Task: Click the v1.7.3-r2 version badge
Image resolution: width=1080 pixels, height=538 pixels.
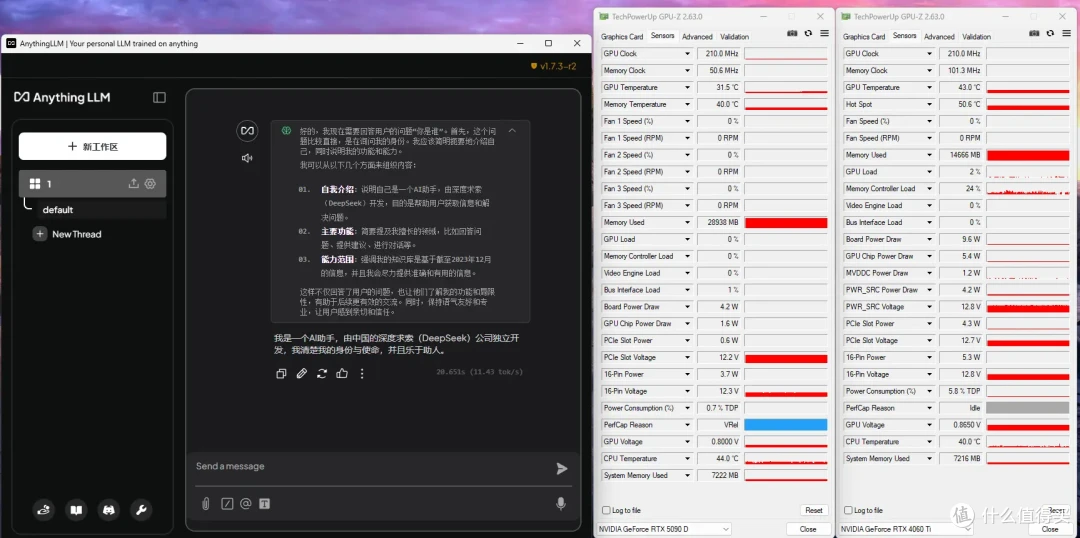Action: [553, 67]
